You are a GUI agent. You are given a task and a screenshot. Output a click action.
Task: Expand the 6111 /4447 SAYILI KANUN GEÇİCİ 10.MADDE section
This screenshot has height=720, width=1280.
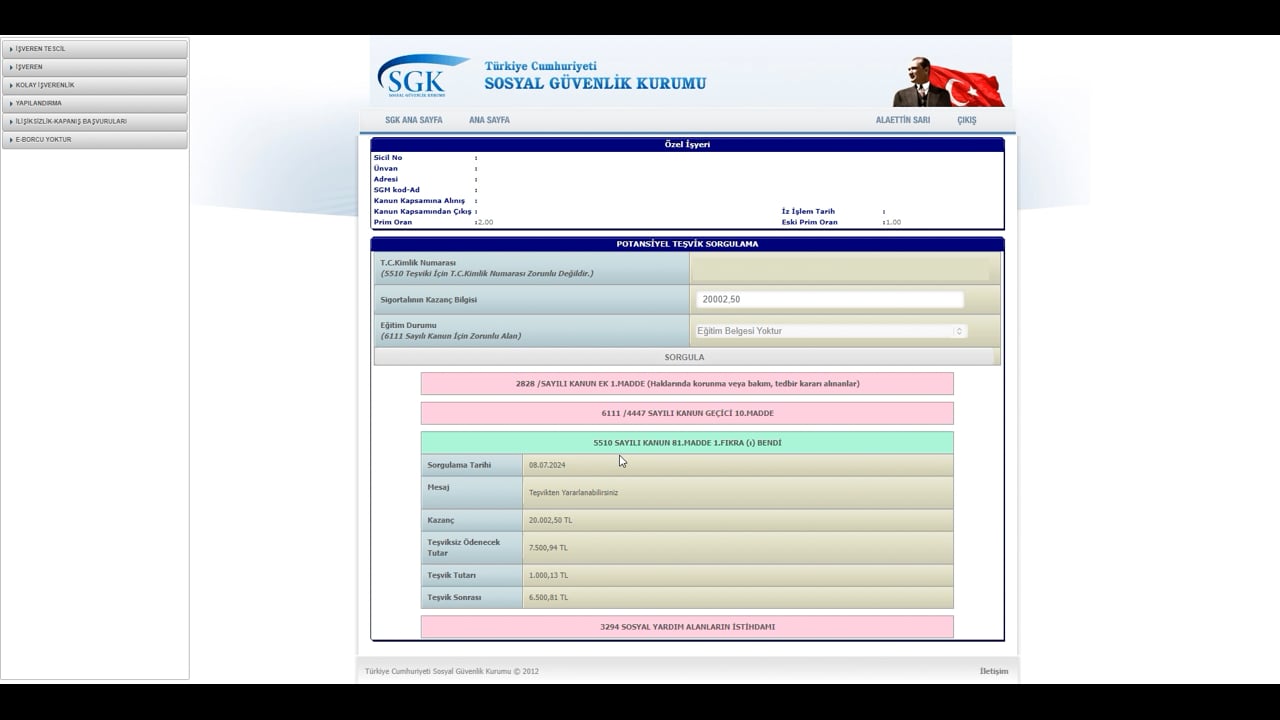[x=687, y=413]
